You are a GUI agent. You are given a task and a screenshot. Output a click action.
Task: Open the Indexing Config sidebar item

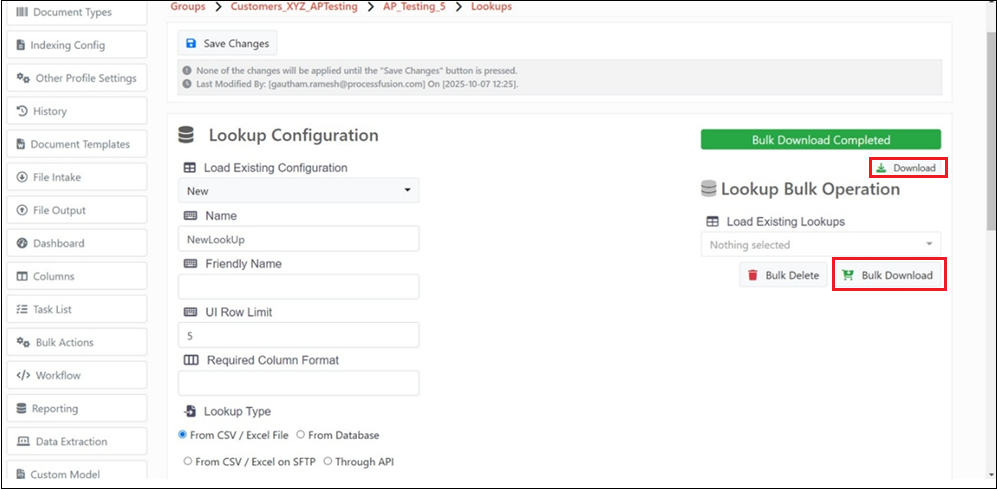66,45
